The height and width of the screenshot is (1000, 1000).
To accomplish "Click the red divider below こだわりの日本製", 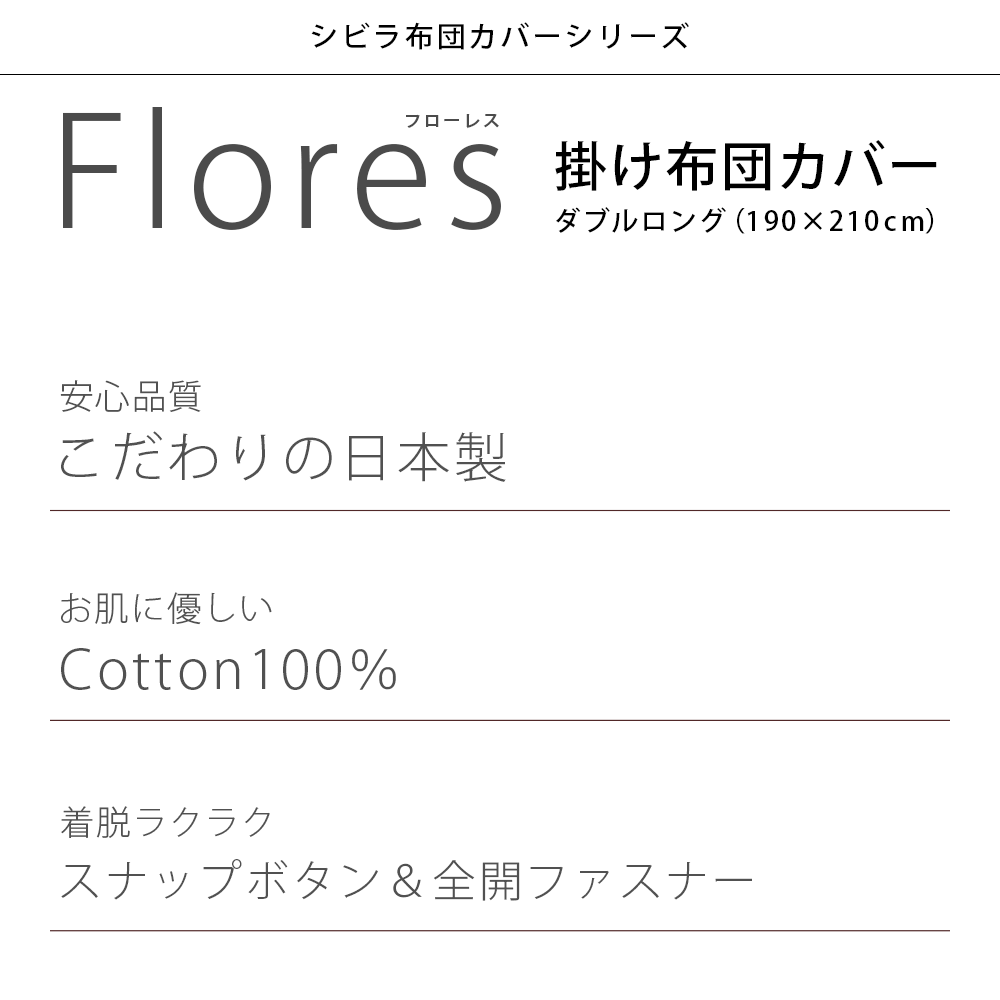I will pos(500,511).
